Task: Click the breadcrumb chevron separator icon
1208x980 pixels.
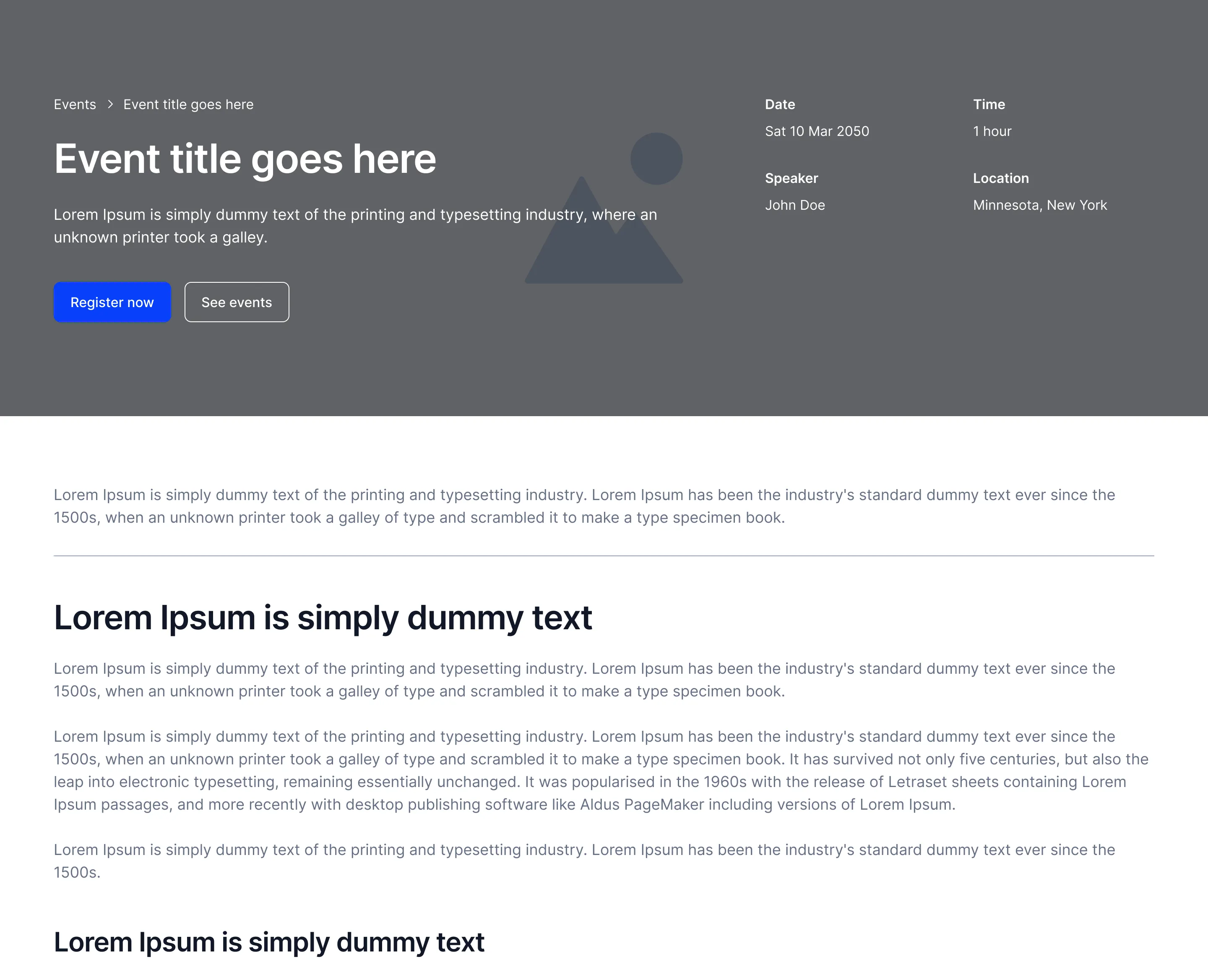Action: [x=111, y=104]
